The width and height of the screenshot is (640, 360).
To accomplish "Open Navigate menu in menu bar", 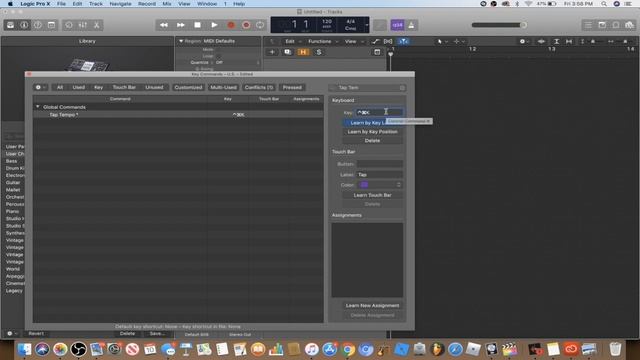I will pos(120,4).
